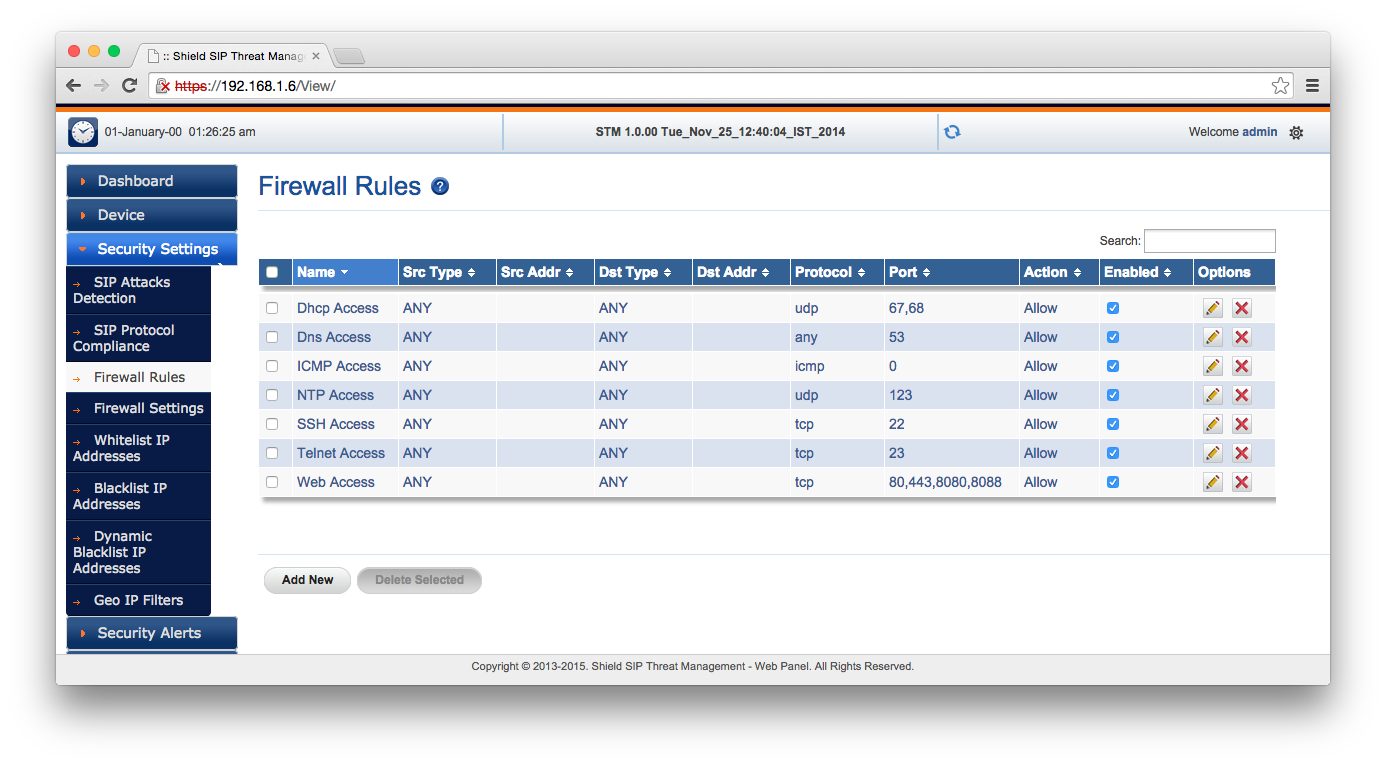Click the red X for Telnet Access
Image resolution: width=1386 pixels, height=765 pixels.
[x=1241, y=453]
